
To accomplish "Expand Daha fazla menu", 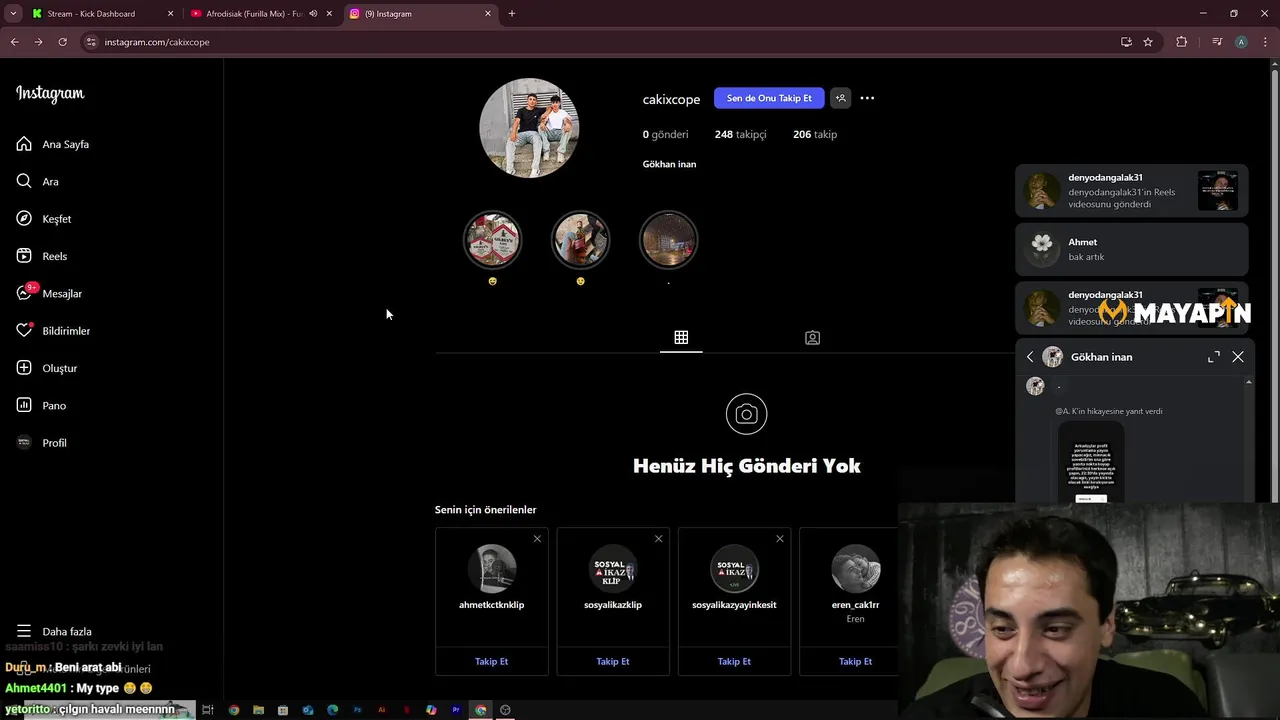I will click(54, 631).
